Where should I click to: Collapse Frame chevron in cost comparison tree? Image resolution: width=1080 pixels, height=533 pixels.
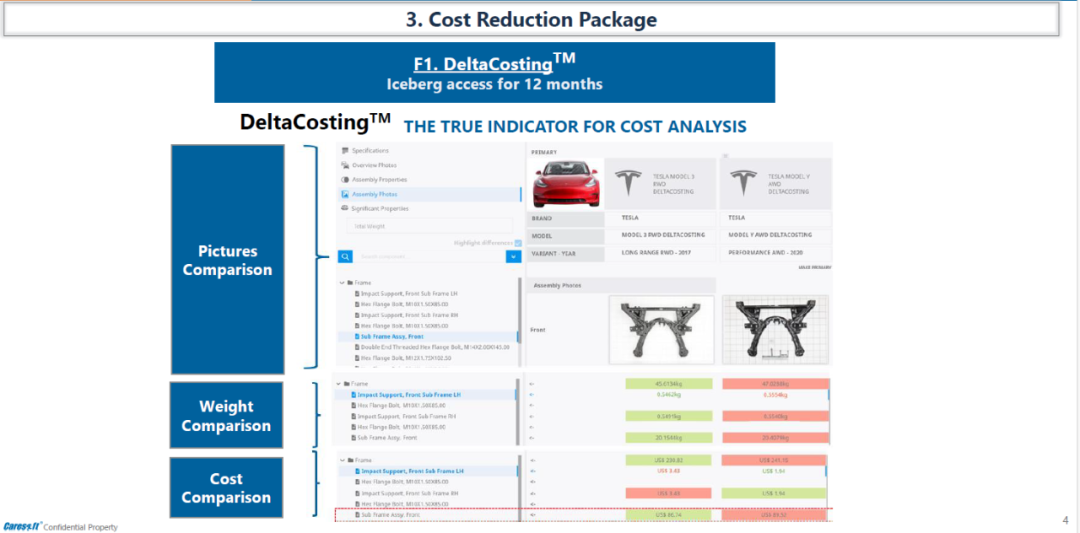[x=341, y=460]
